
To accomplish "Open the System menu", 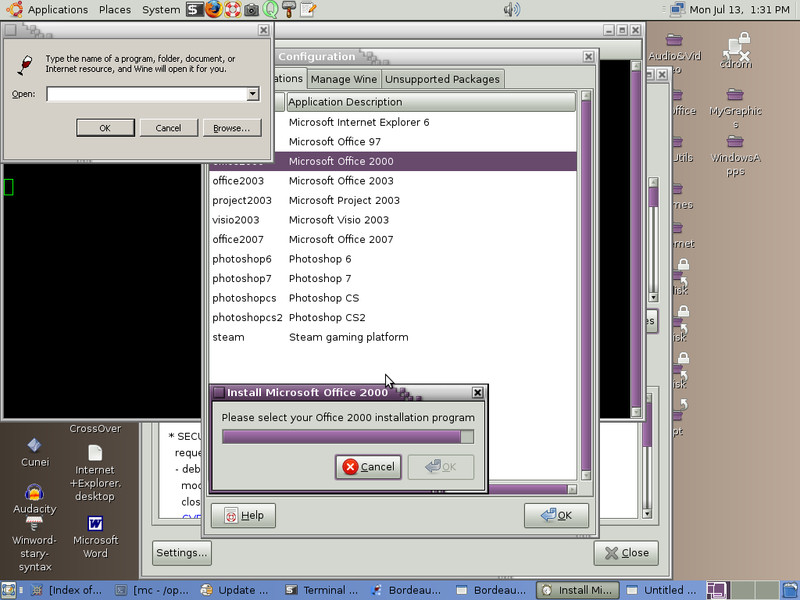I will tap(161, 9).
